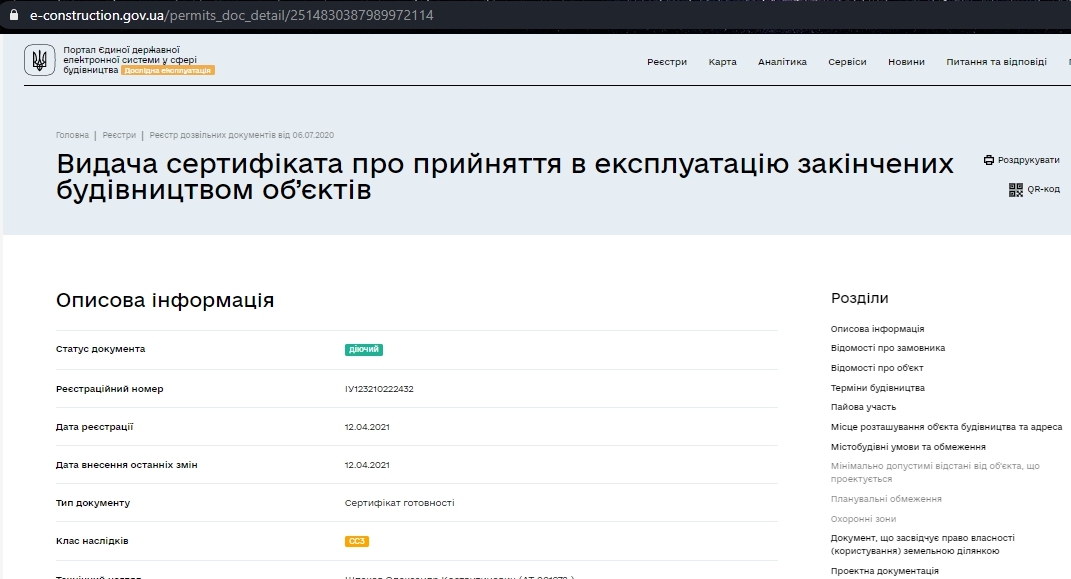Click the green діючий status badge
1071x579 pixels.
(x=363, y=350)
